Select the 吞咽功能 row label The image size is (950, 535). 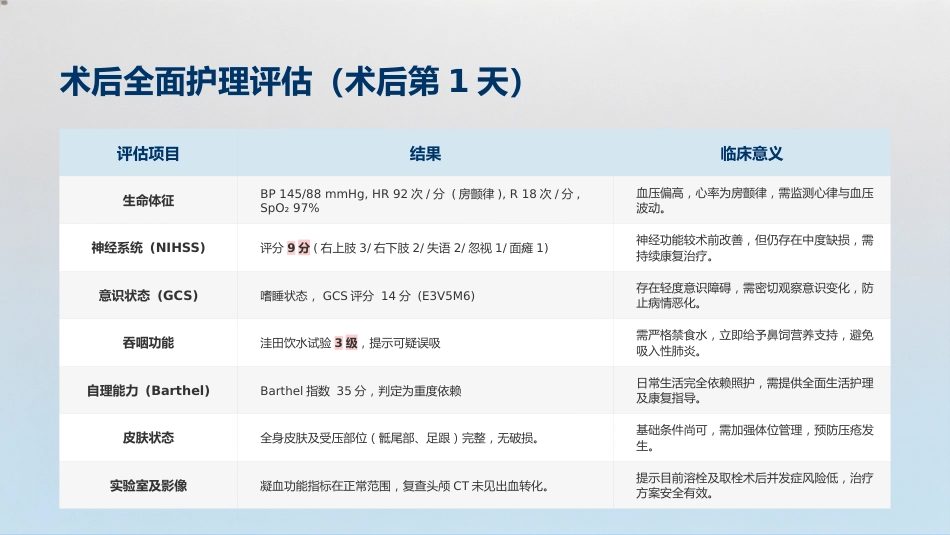(x=148, y=343)
